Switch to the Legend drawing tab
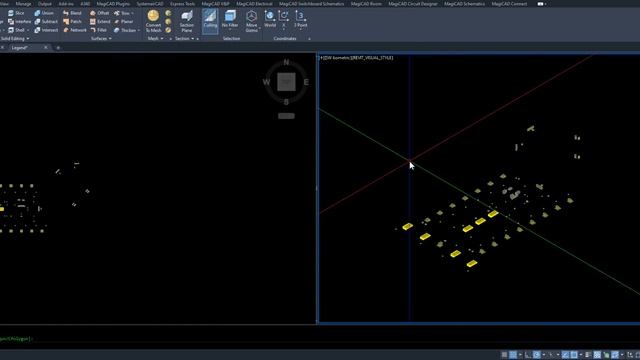This screenshot has width=640, height=360. click(x=20, y=48)
